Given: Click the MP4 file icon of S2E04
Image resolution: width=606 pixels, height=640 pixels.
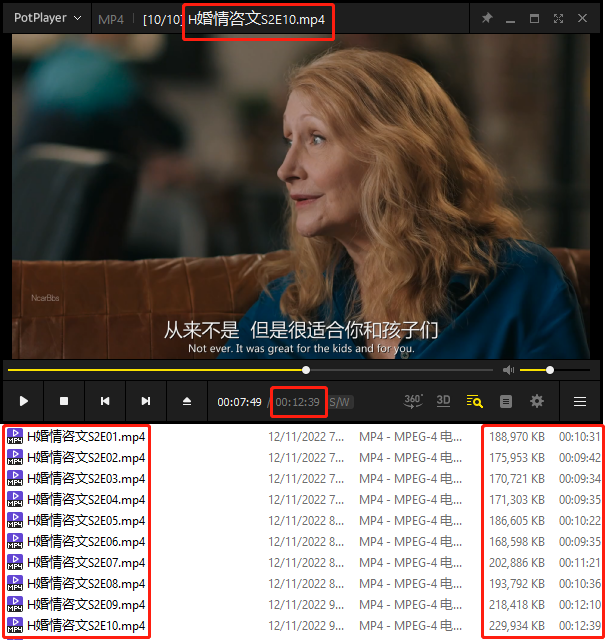Looking at the screenshot, I should click(x=15, y=499).
